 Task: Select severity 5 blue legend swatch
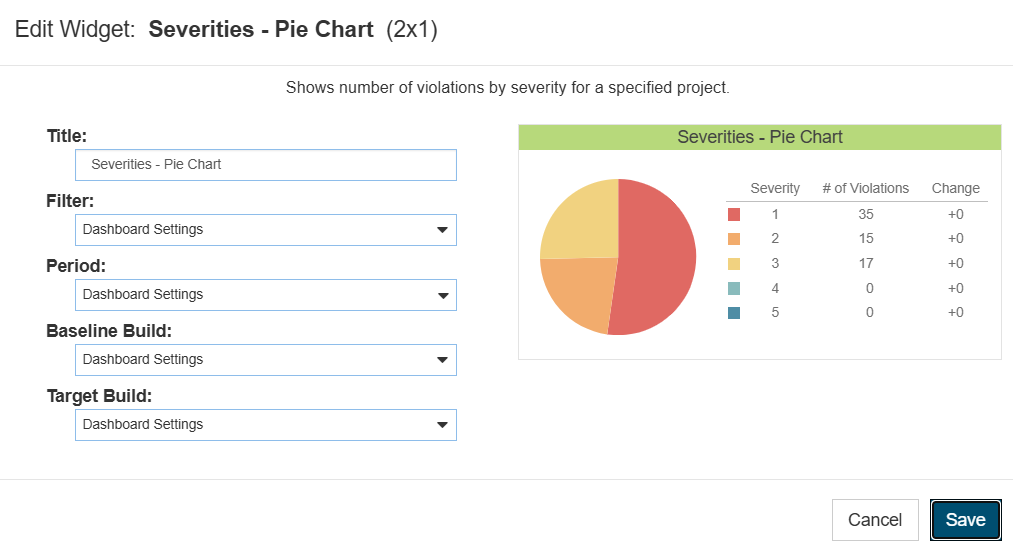tap(734, 313)
